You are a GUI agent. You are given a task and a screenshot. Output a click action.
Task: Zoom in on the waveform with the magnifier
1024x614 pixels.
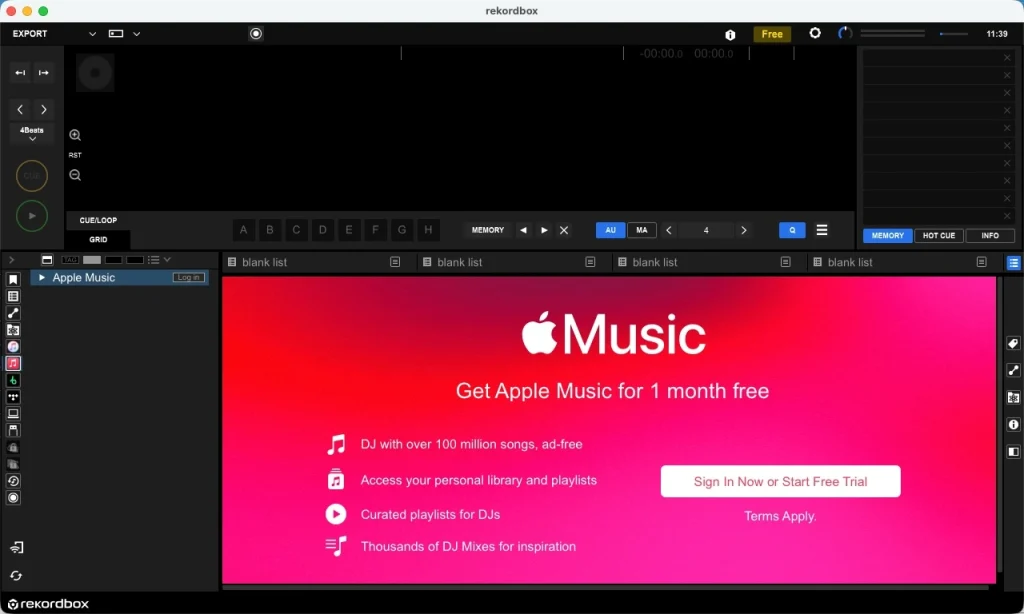(x=75, y=134)
